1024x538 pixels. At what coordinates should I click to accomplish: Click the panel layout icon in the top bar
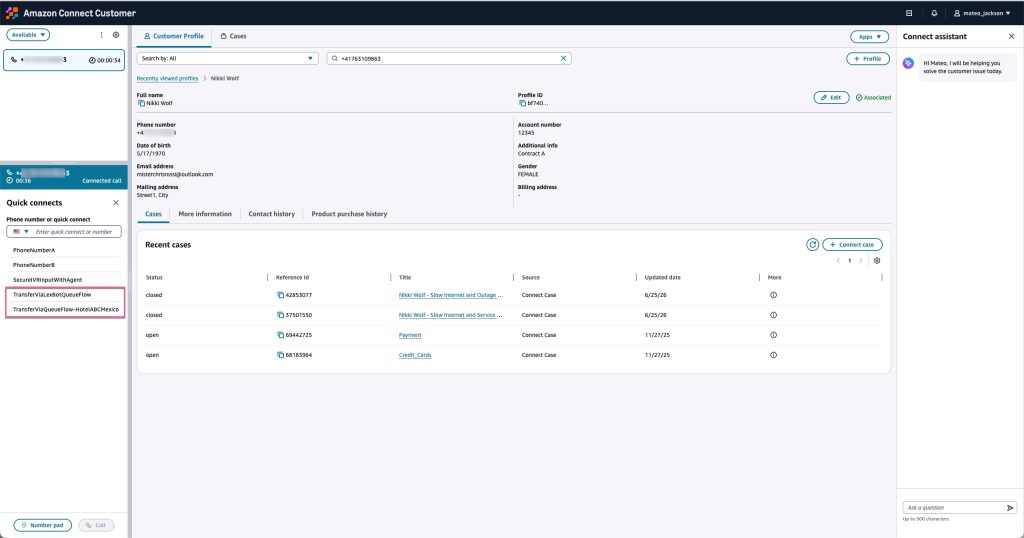(x=909, y=13)
